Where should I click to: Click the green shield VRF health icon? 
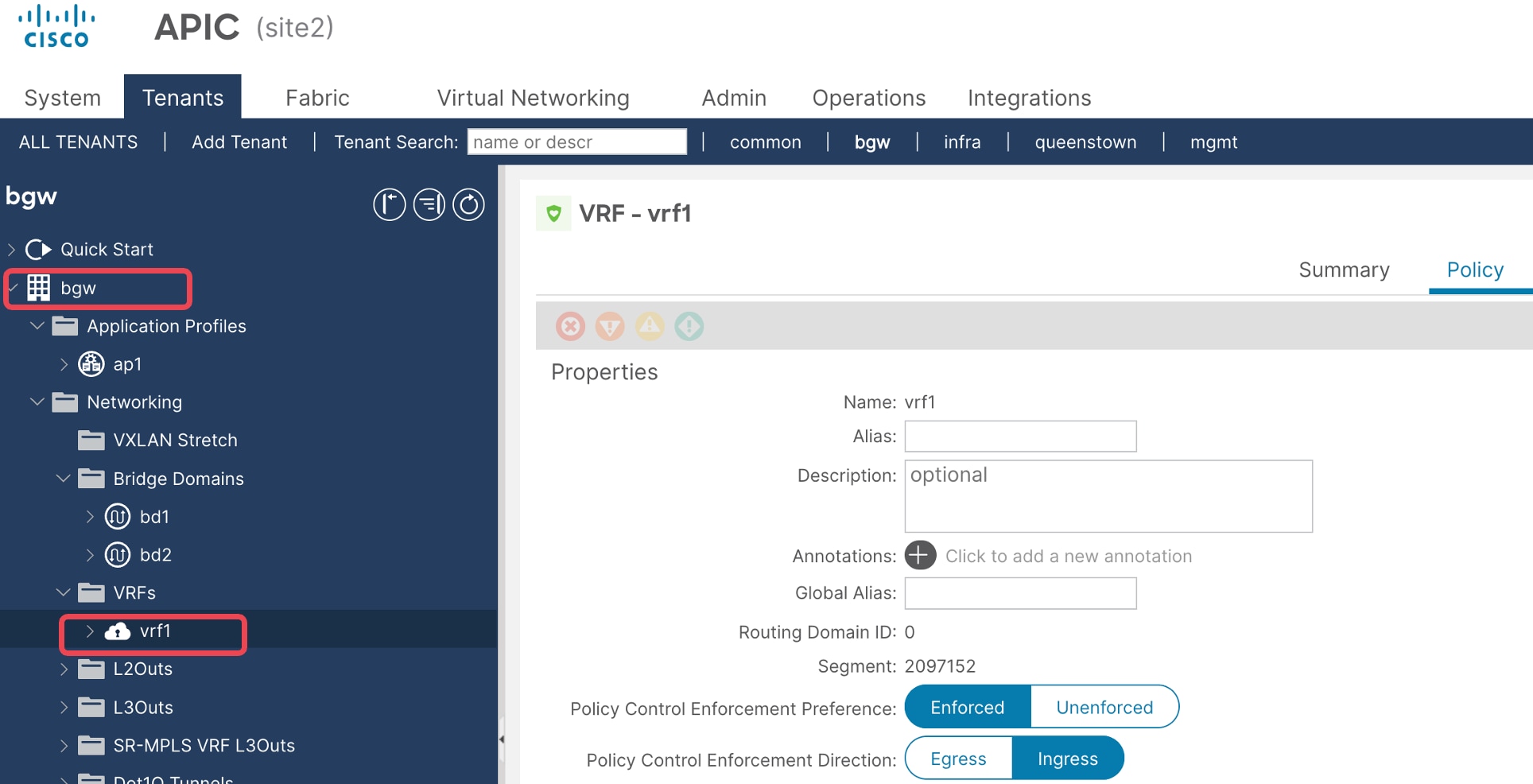(x=553, y=213)
